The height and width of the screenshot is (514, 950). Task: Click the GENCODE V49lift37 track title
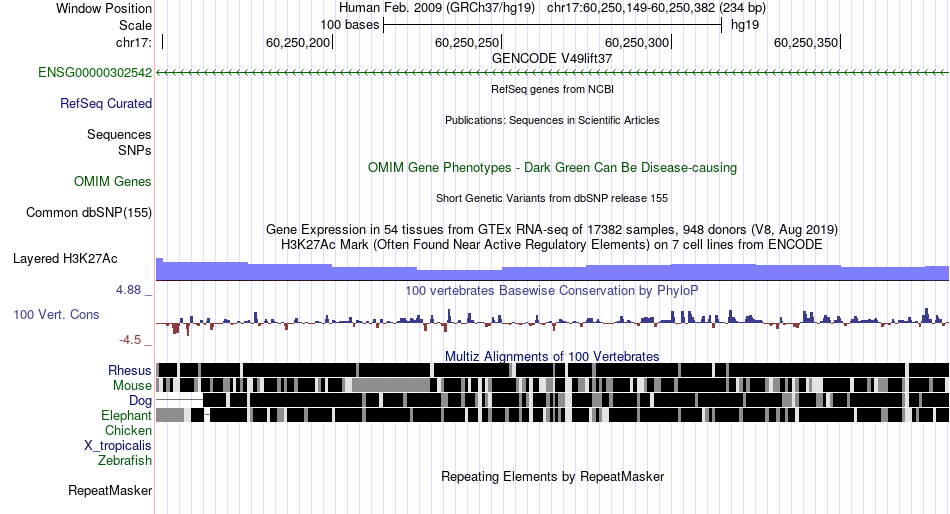552,59
